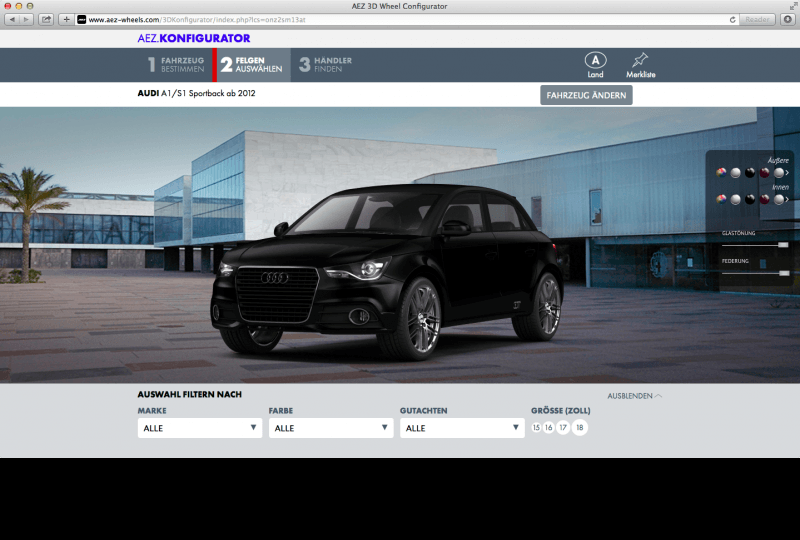800x540 pixels.
Task: Choose the rightmost white inner paint sphere
Action: coord(779,199)
